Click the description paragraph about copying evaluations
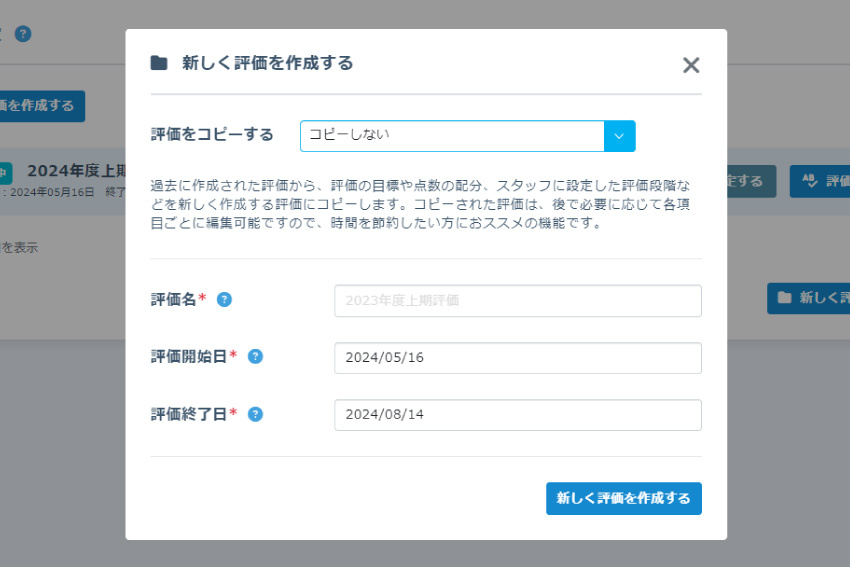Viewport: 850px width, 567px height. click(420, 204)
